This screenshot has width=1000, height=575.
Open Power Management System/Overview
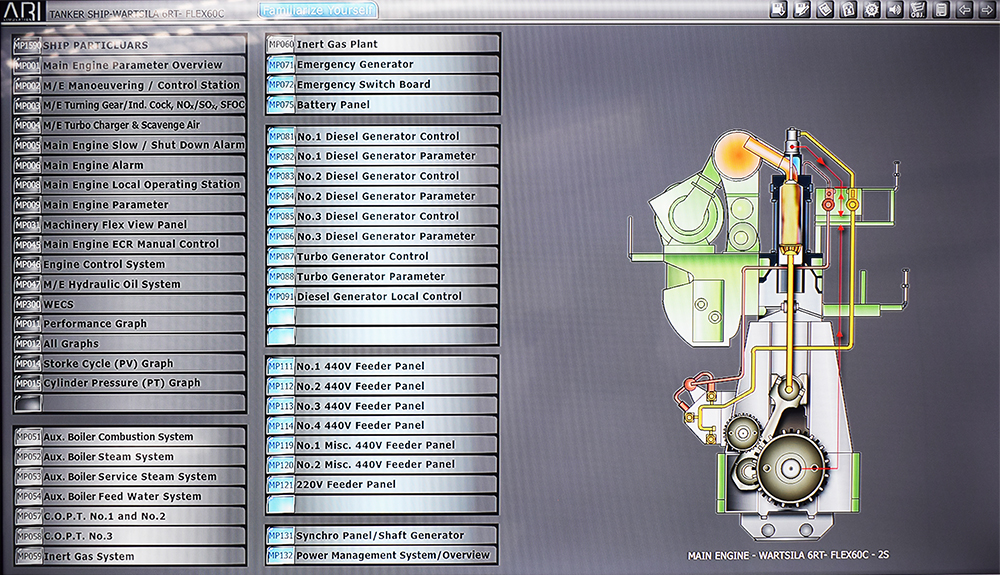383,555
